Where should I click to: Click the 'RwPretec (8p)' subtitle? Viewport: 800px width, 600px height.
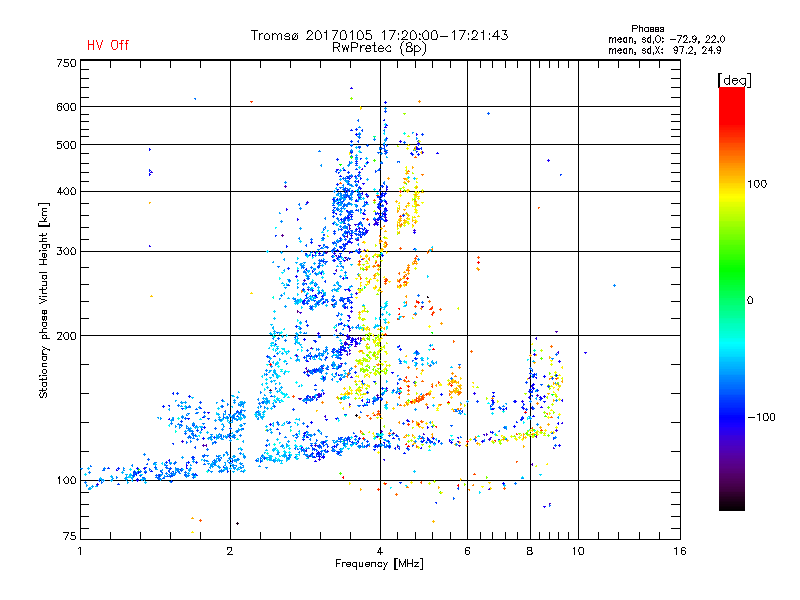point(379,48)
